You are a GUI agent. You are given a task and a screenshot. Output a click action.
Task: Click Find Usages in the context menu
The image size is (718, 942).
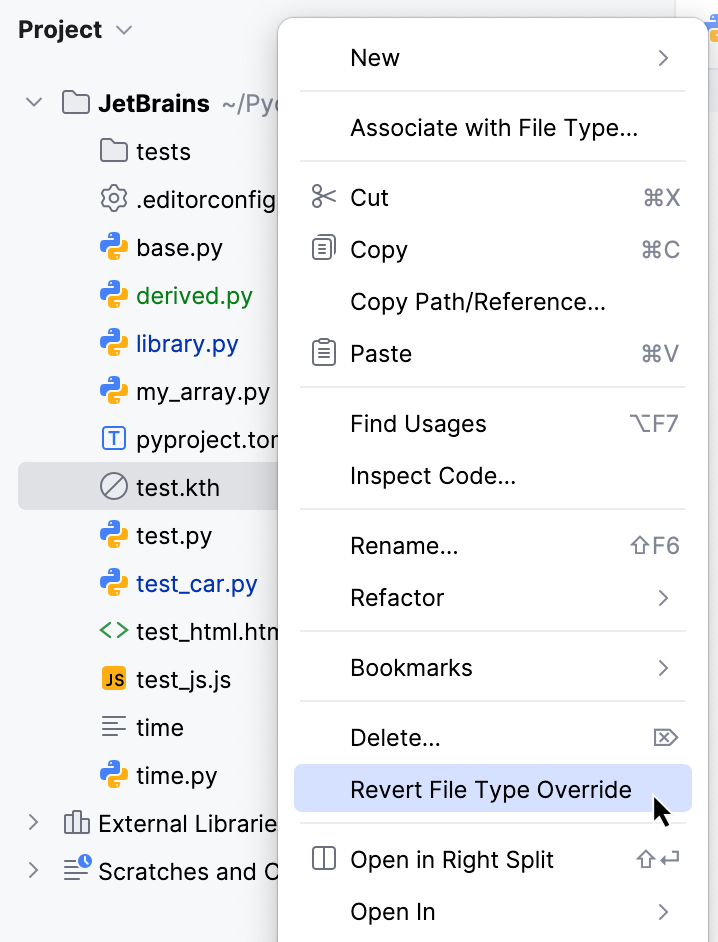pyautogui.click(x=418, y=424)
